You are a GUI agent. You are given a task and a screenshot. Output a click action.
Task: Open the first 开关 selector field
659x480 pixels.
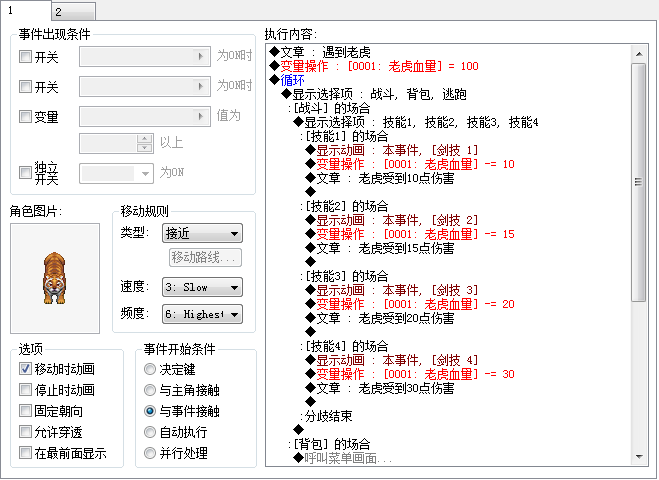pos(145,56)
